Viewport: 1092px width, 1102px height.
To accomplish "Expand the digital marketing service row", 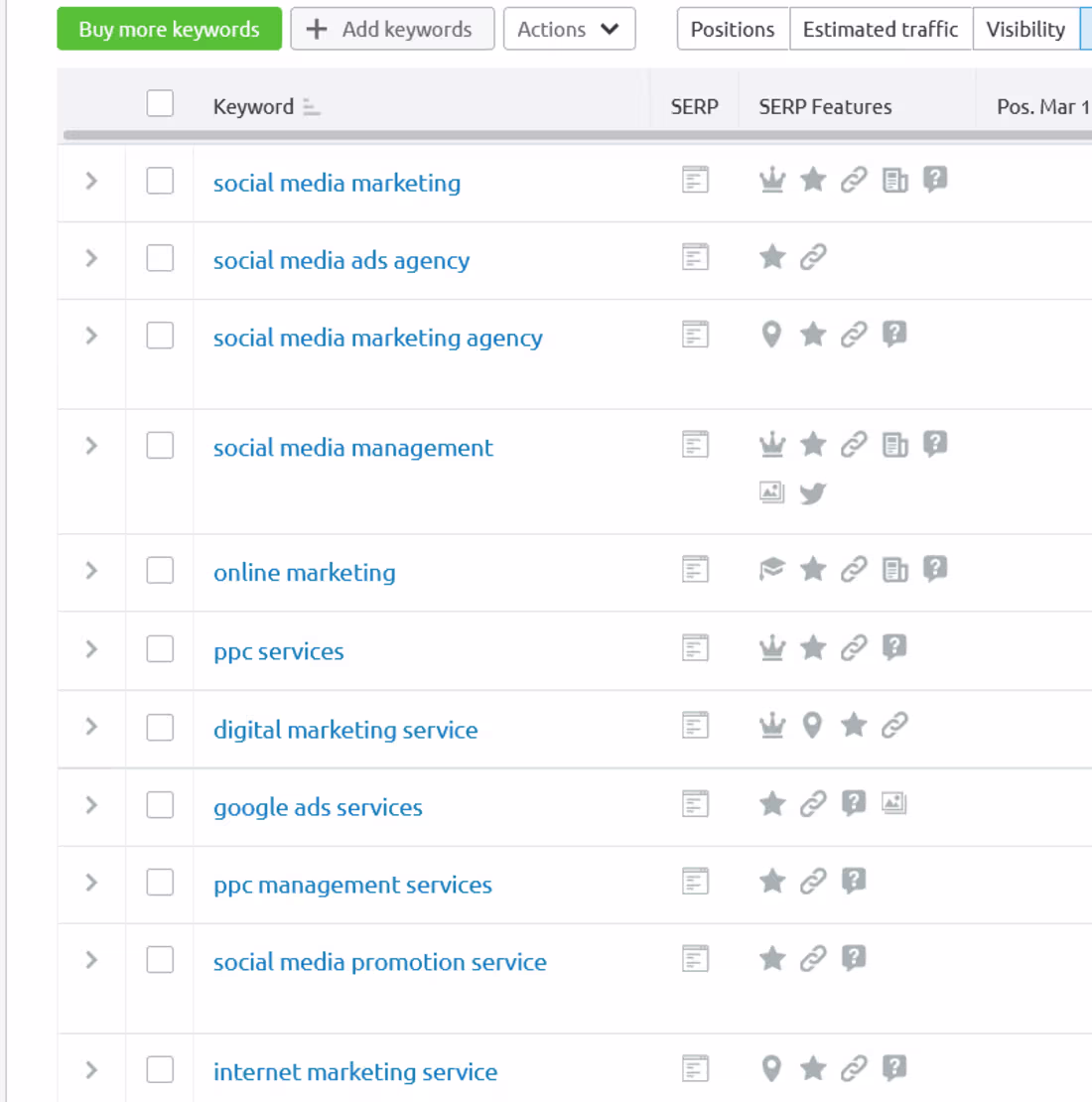I will tap(90, 727).
